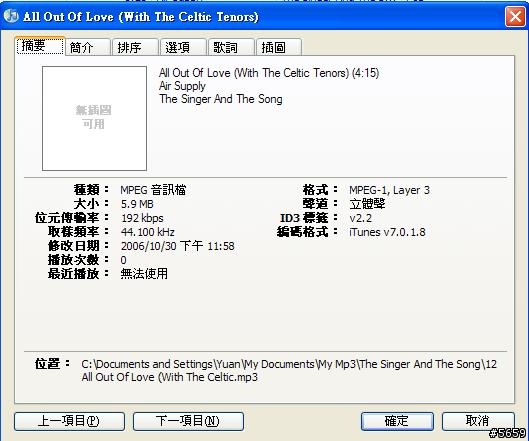Click the artist name Air Supply
The height and width of the screenshot is (441, 529).
(182, 86)
